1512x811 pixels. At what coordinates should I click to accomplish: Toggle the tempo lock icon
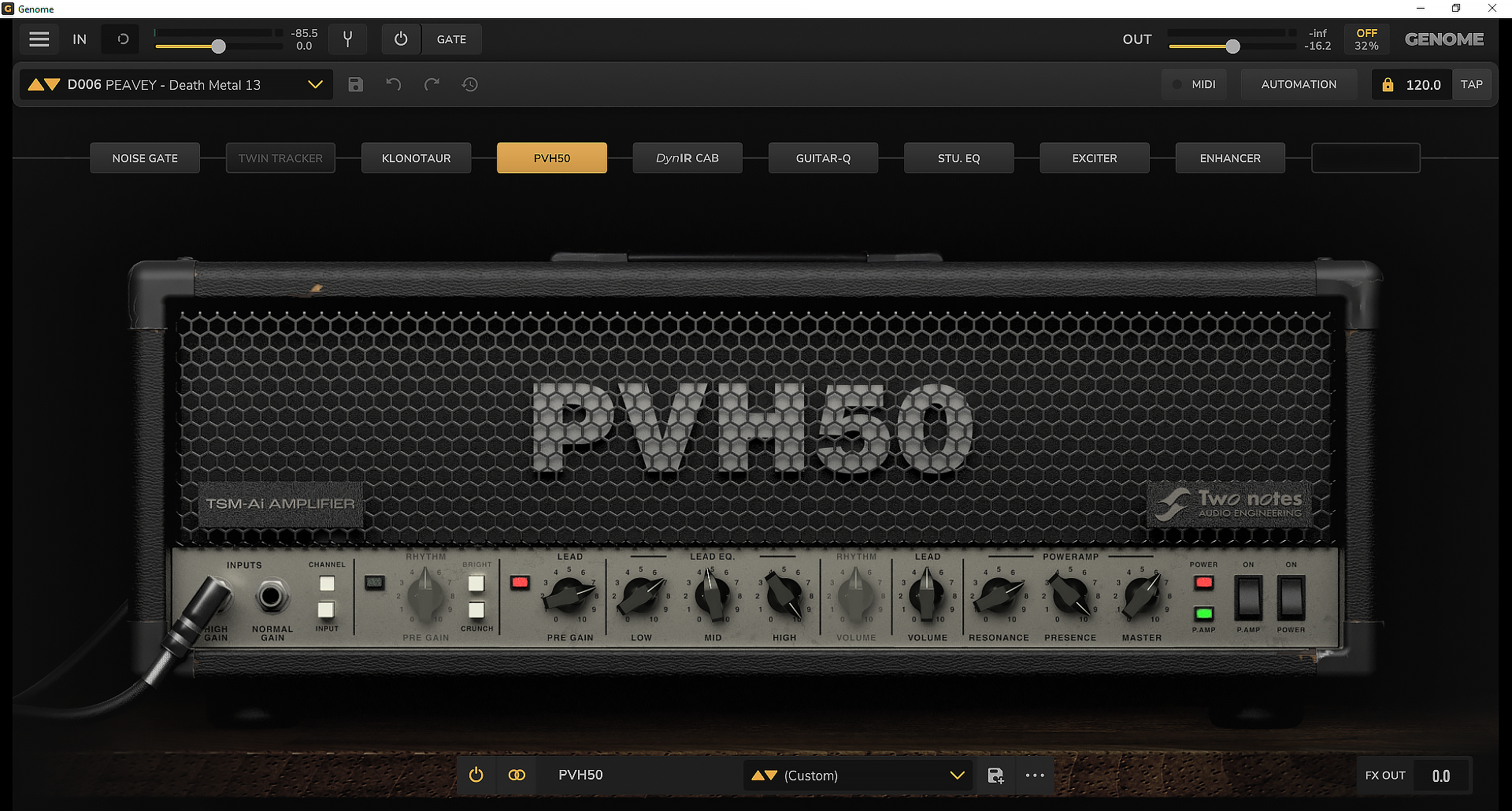(x=1388, y=84)
